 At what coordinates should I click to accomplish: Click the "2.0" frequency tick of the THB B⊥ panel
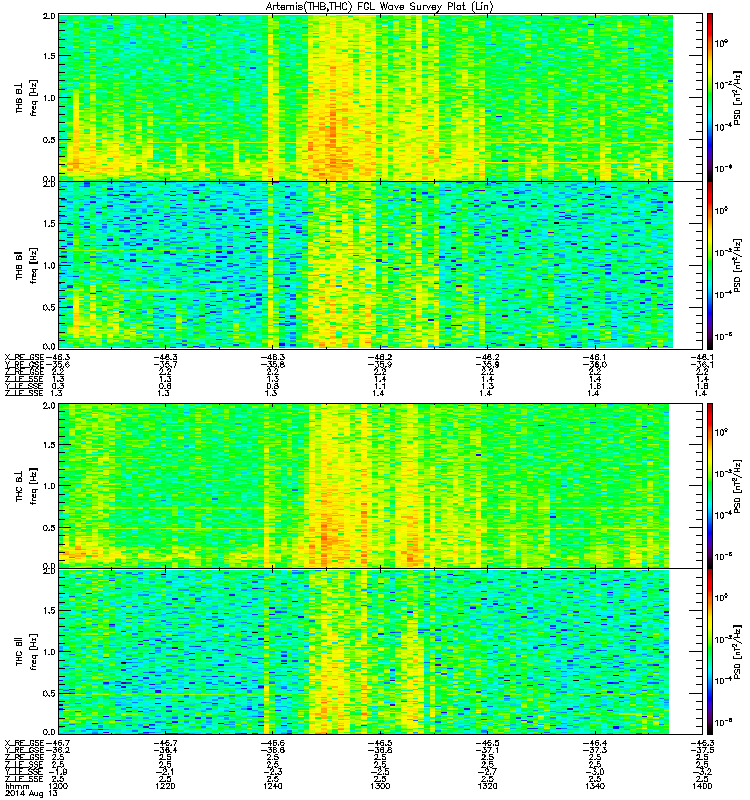pos(49,16)
